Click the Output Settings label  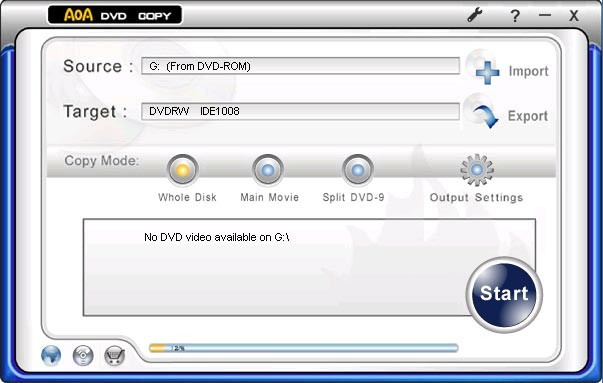coord(476,198)
